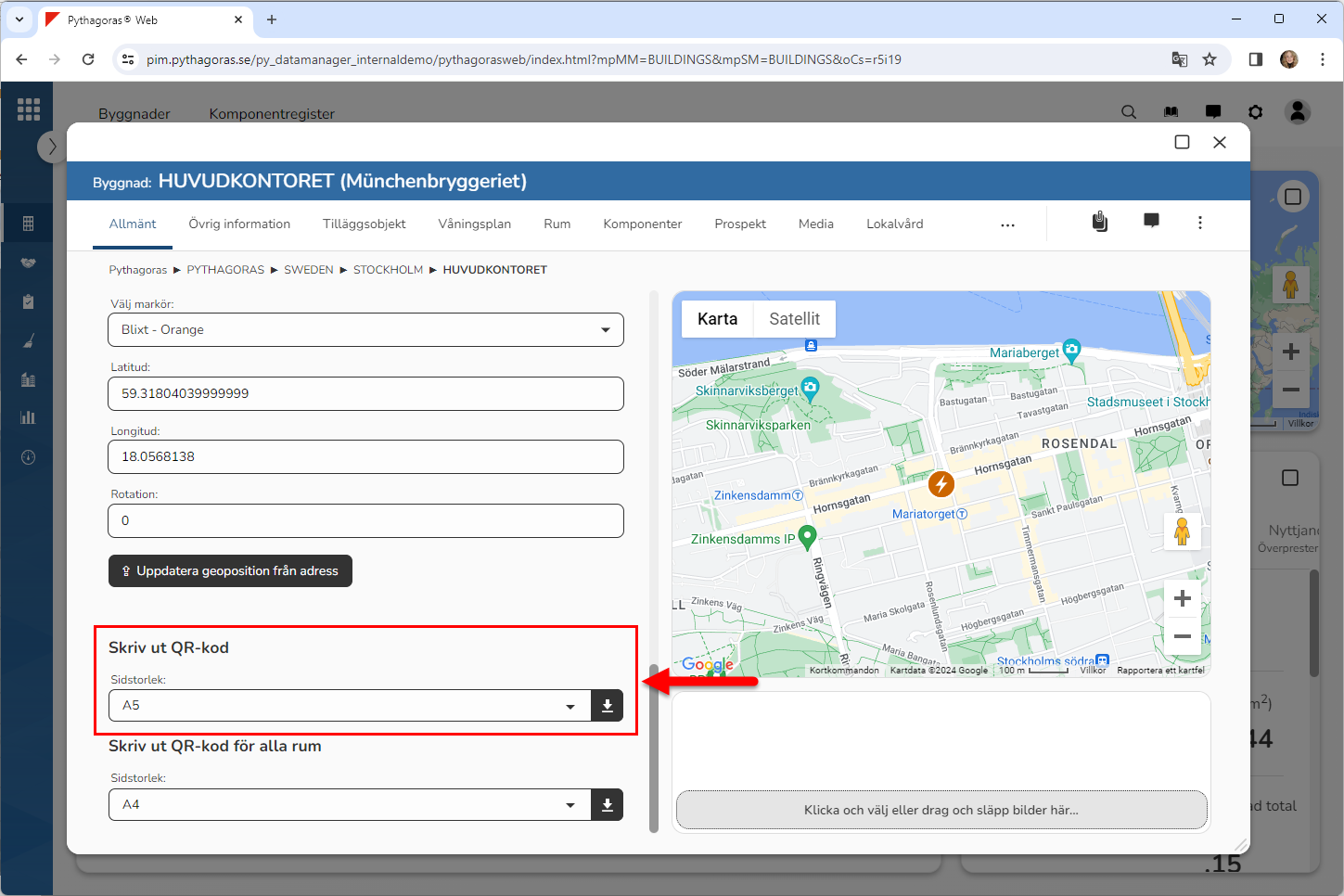Switch to the Våningsplan tab
The image size is (1344, 896).
click(474, 224)
